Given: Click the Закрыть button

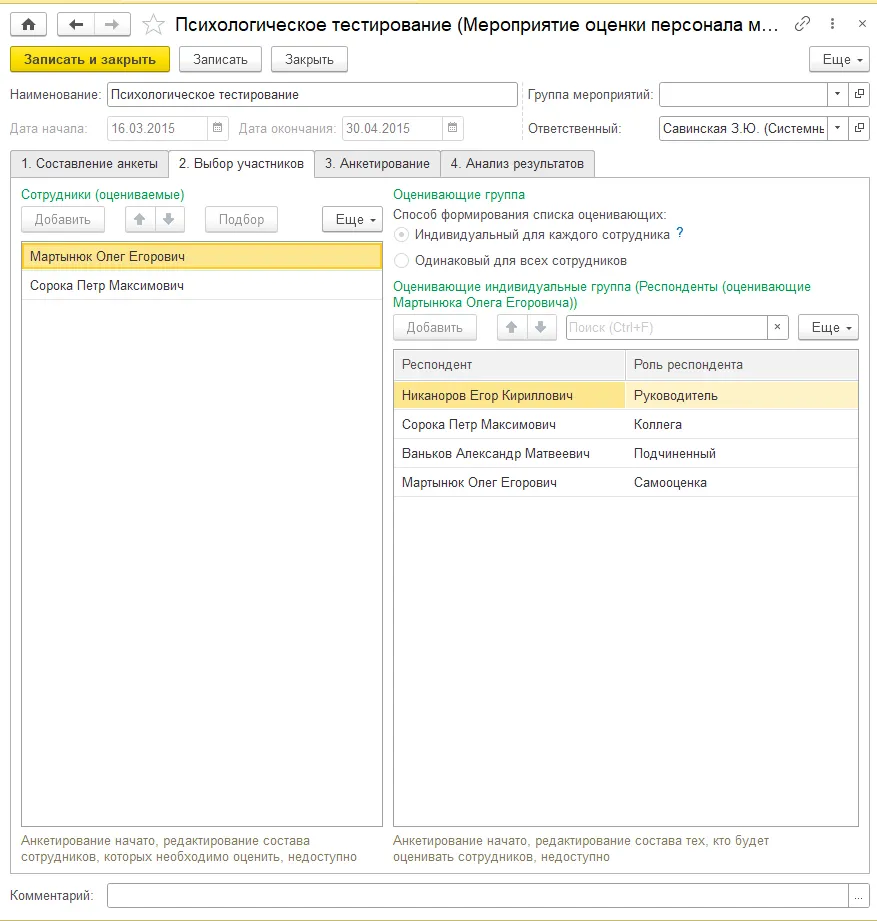Looking at the screenshot, I should (x=309, y=59).
